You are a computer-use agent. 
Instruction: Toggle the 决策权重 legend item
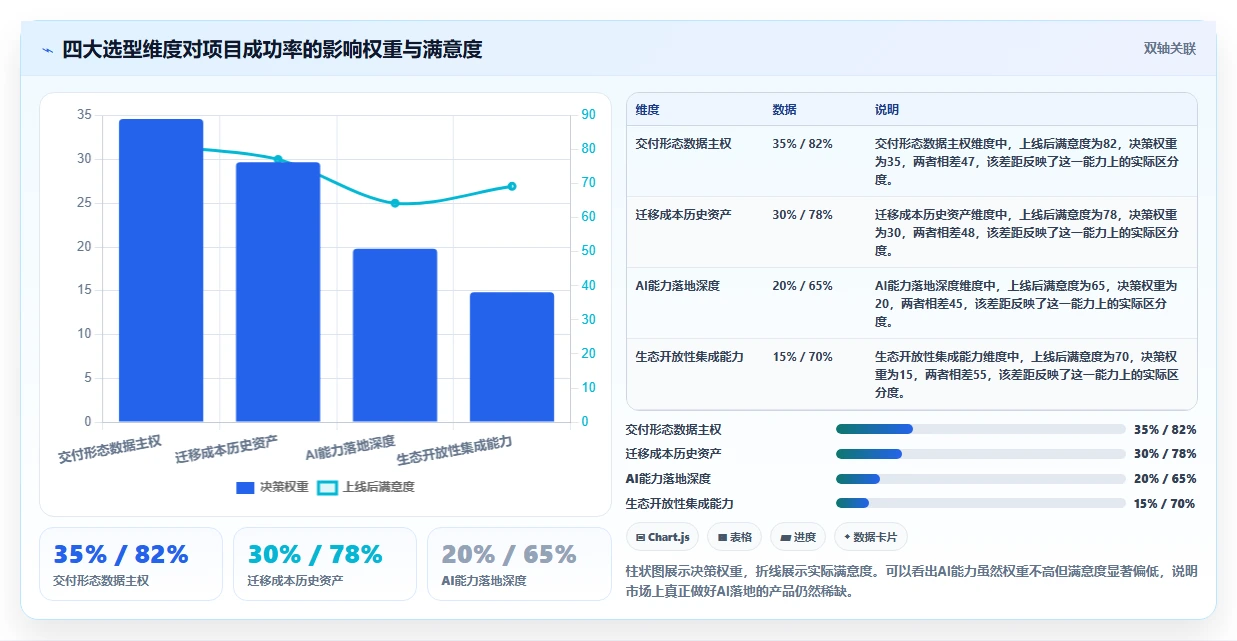[x=272, y=487]
